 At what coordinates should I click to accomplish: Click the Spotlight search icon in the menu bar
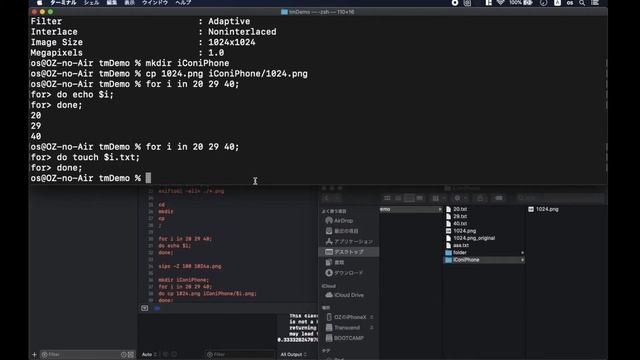(582, 3)
